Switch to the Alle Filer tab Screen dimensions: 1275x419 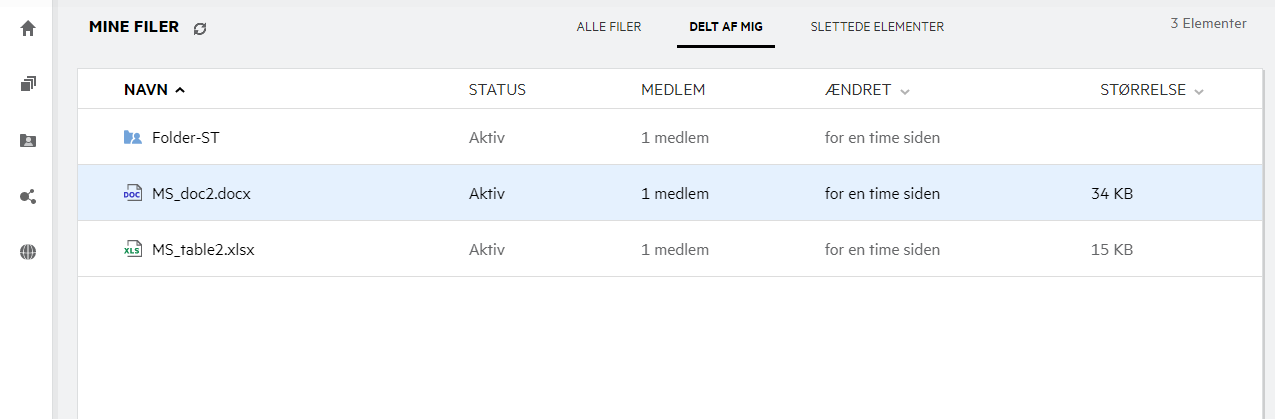click(609, 27)
